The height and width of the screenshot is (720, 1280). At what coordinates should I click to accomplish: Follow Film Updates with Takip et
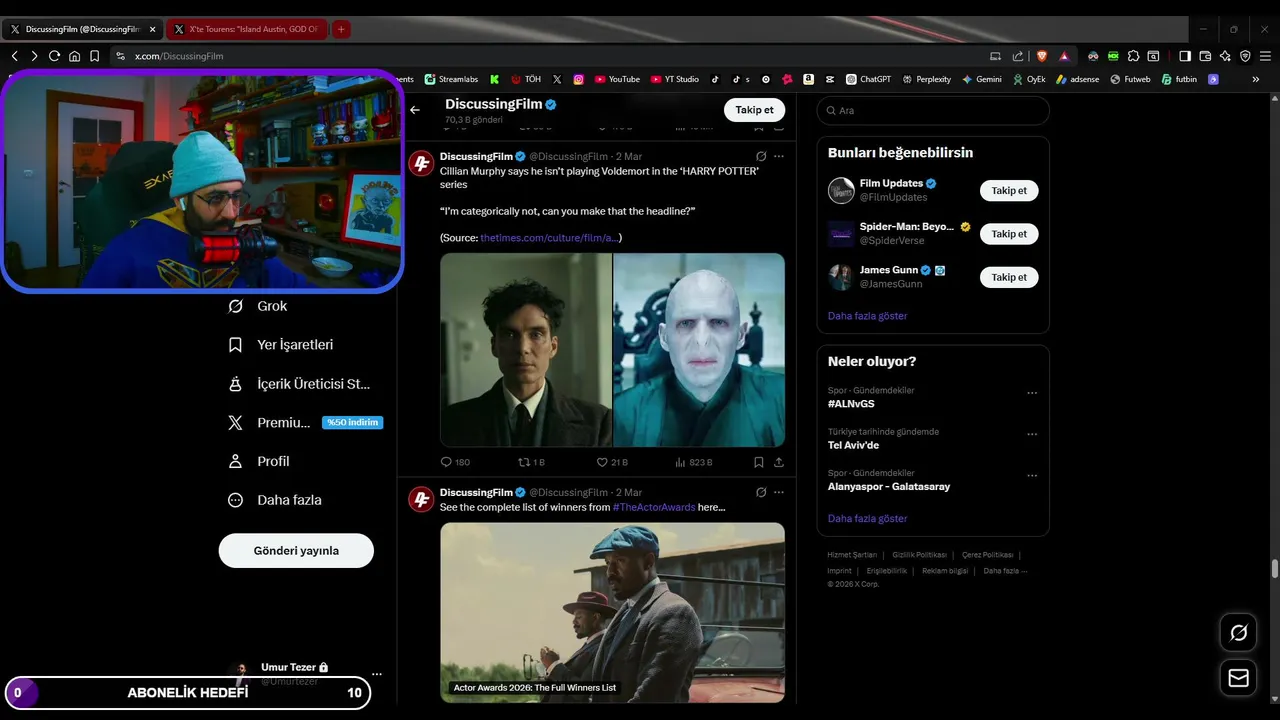(x=1009, y=190)
